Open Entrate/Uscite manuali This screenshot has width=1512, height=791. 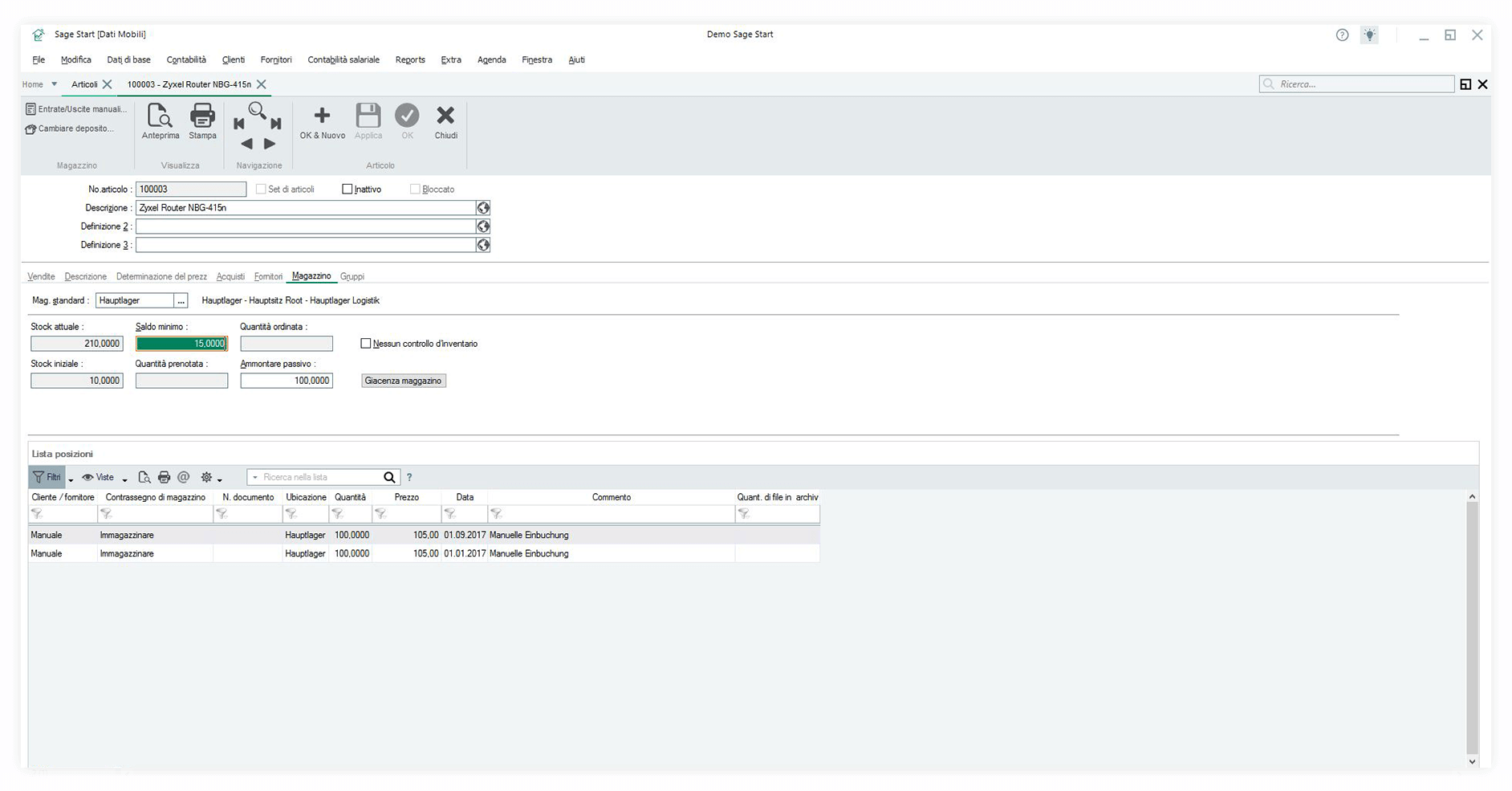click(x=76, y=109)
